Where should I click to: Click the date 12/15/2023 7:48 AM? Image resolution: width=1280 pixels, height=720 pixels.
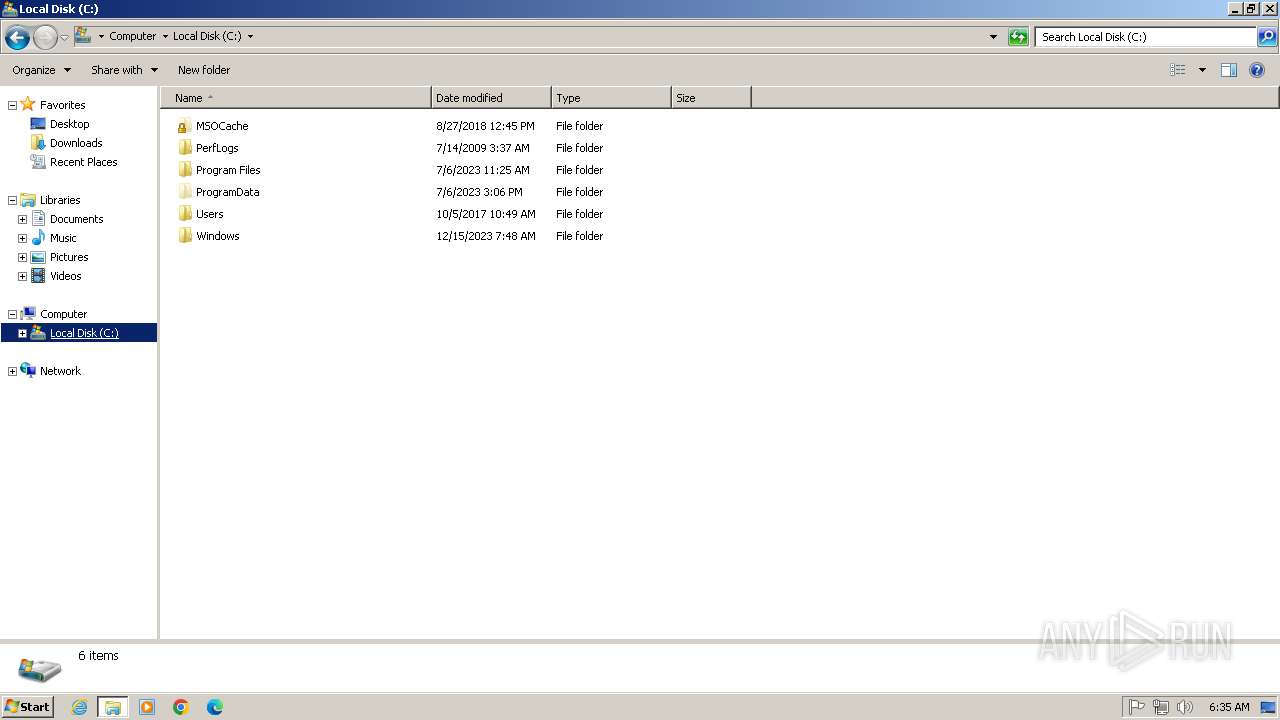486,236
